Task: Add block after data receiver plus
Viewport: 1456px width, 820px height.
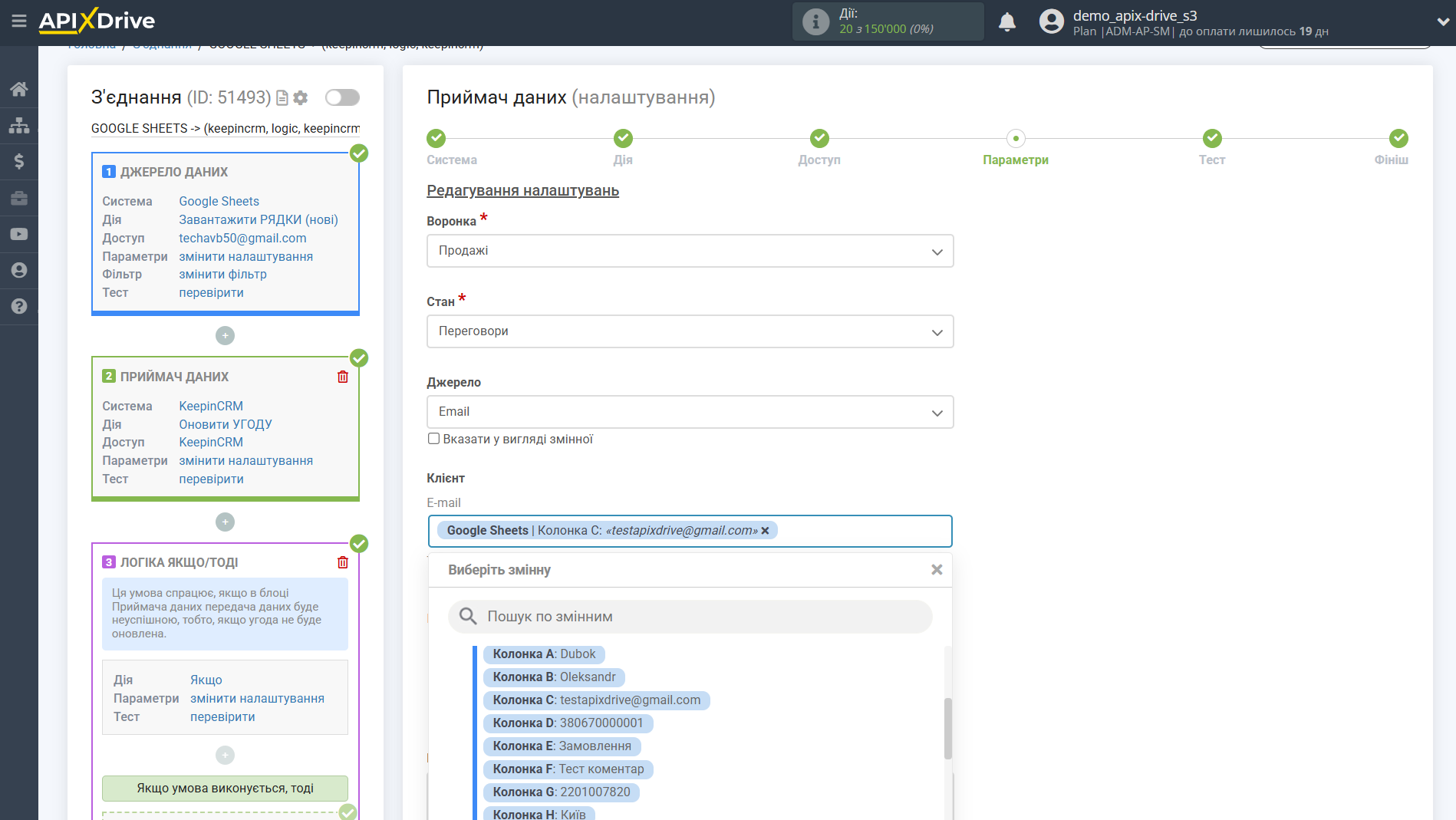Action: click(225, 522)
